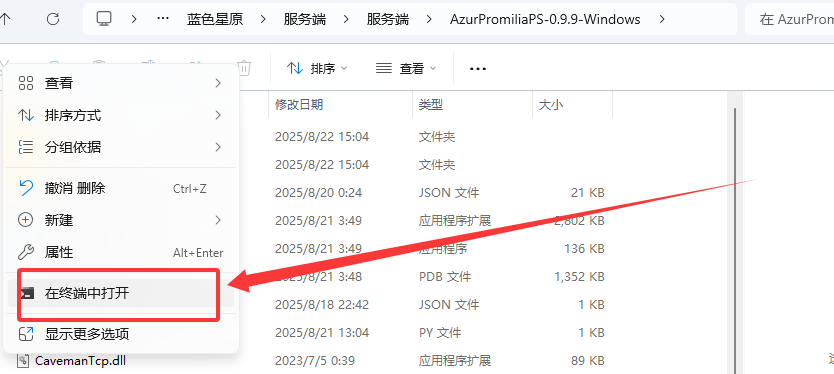Click the date 2025/8/18 22:42

pyautogui.click(x=322, y=305)
